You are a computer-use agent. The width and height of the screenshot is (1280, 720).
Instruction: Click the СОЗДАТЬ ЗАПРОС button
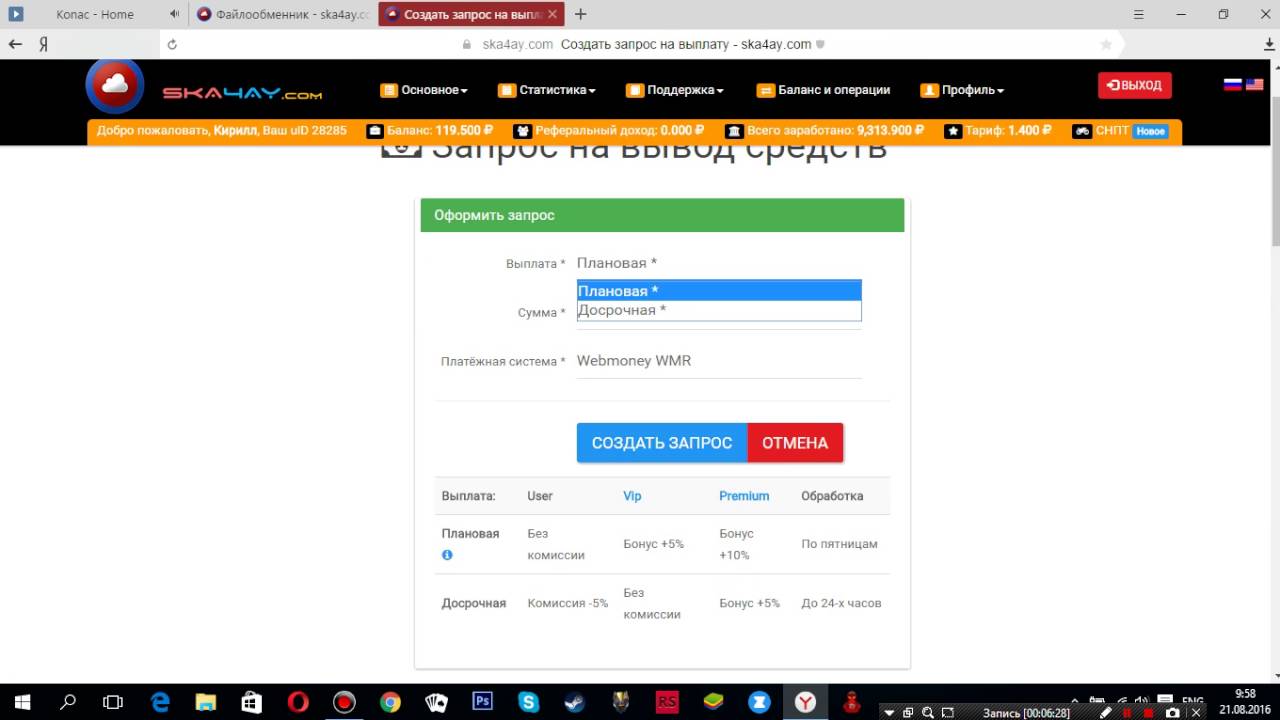662,443
